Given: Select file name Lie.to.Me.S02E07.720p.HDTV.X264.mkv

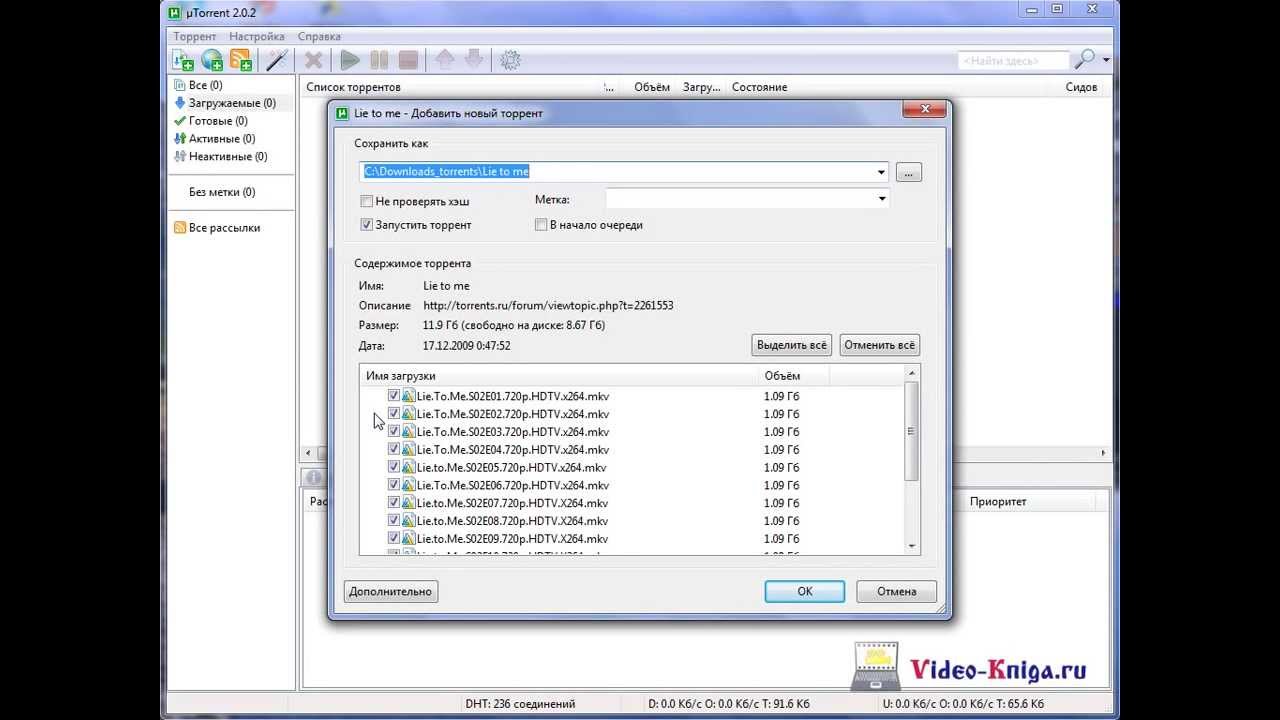Looking at the screenshot, I should pos(512,503).
